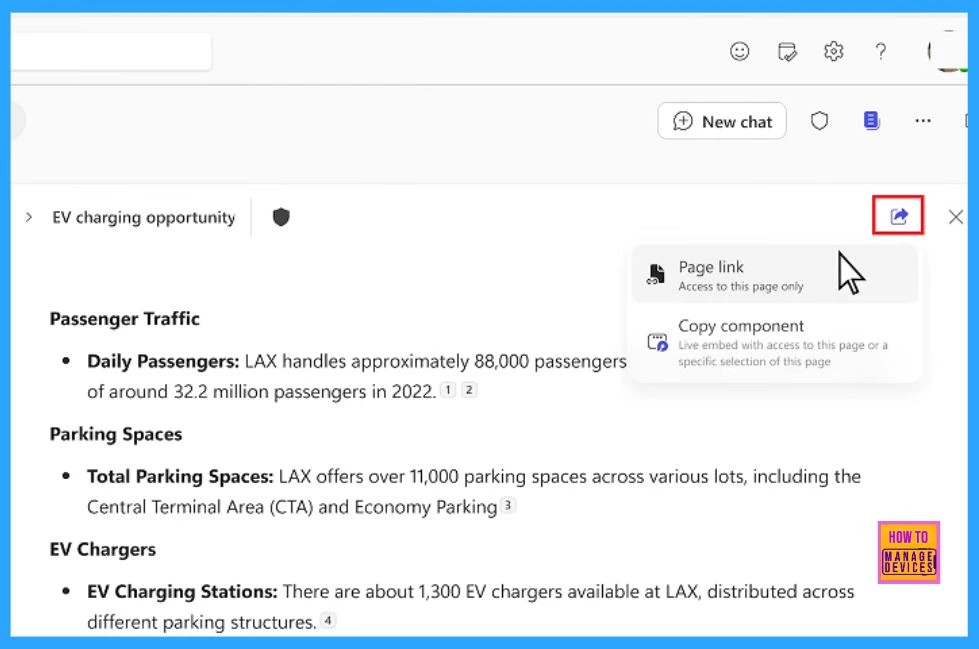
Task: Click the EV Chargers heading
Action: [102, 549]
